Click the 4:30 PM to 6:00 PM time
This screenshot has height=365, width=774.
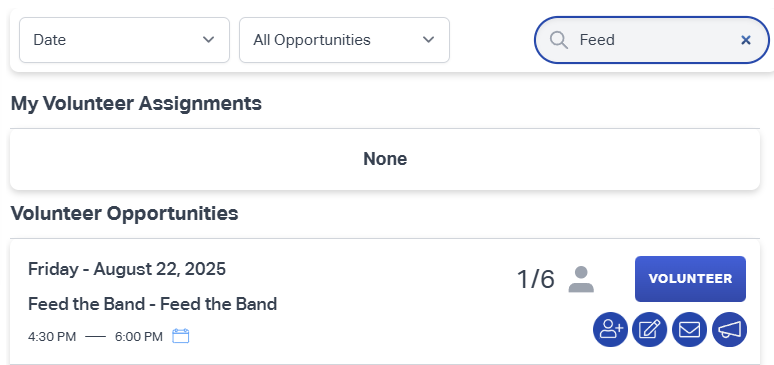(x=95, y=337)
